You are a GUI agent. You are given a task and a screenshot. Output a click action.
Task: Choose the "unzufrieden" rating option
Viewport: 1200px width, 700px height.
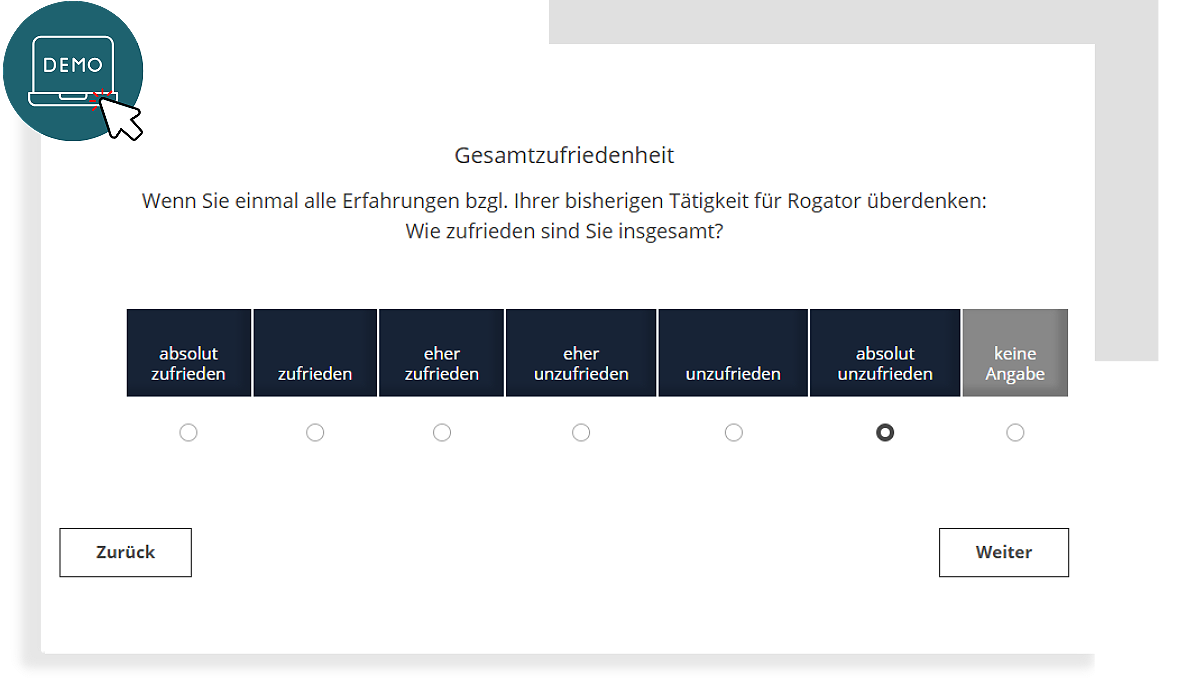point(734,432)
